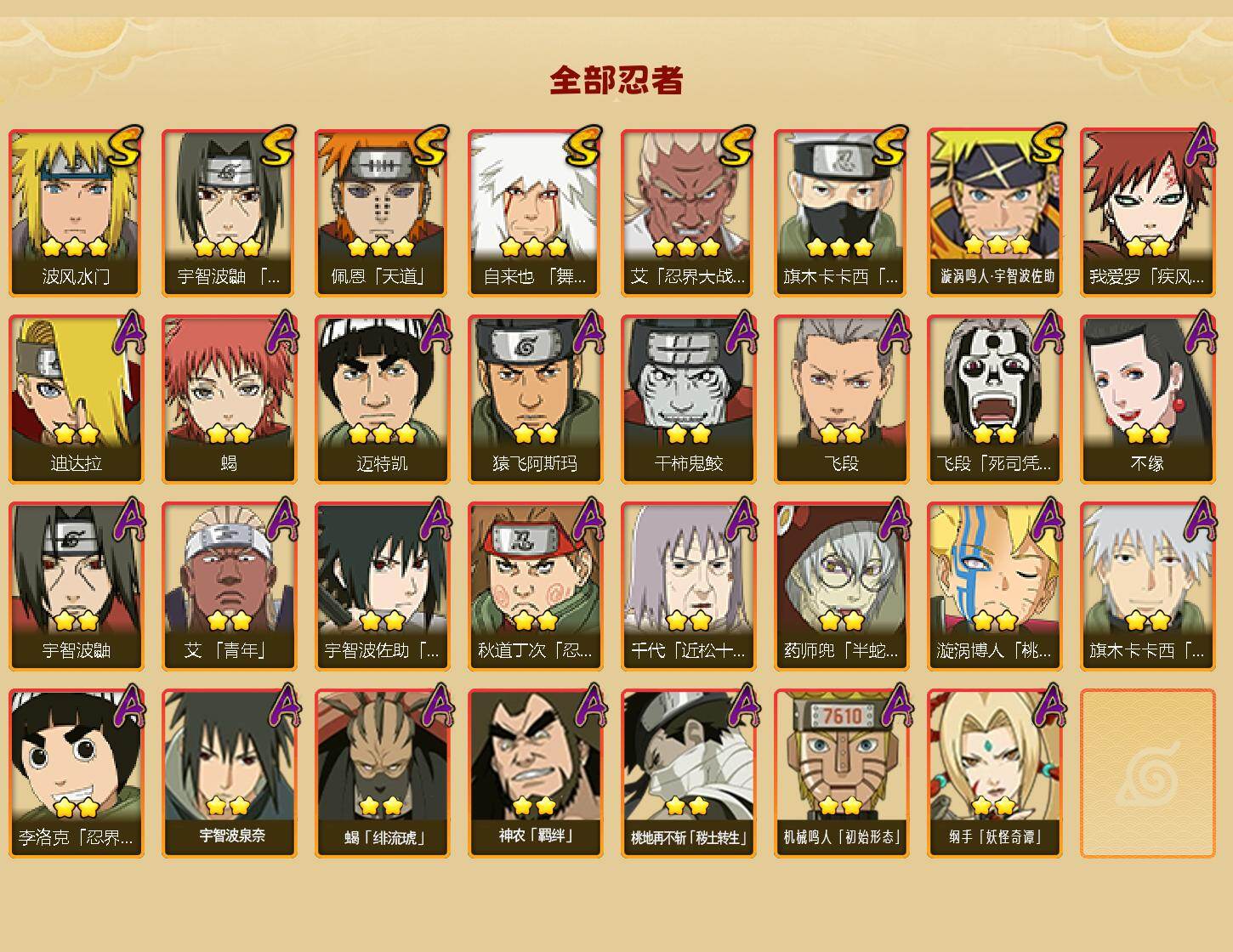Open the 艾「青年」character card
The width and height of the screenshot is (1233, 952).
click(230, 586)
